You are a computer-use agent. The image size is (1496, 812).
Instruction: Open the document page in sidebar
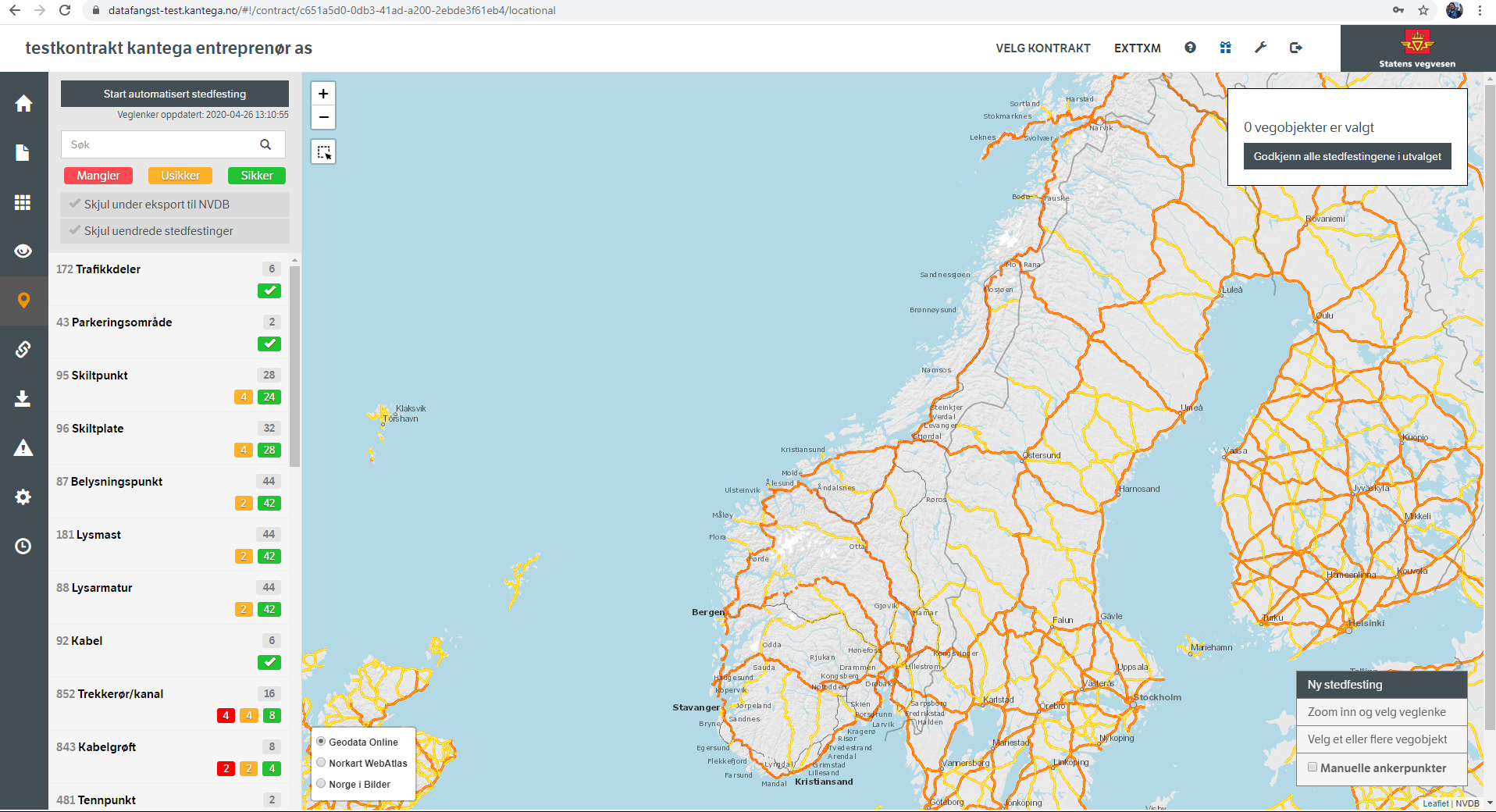[23, 153]
